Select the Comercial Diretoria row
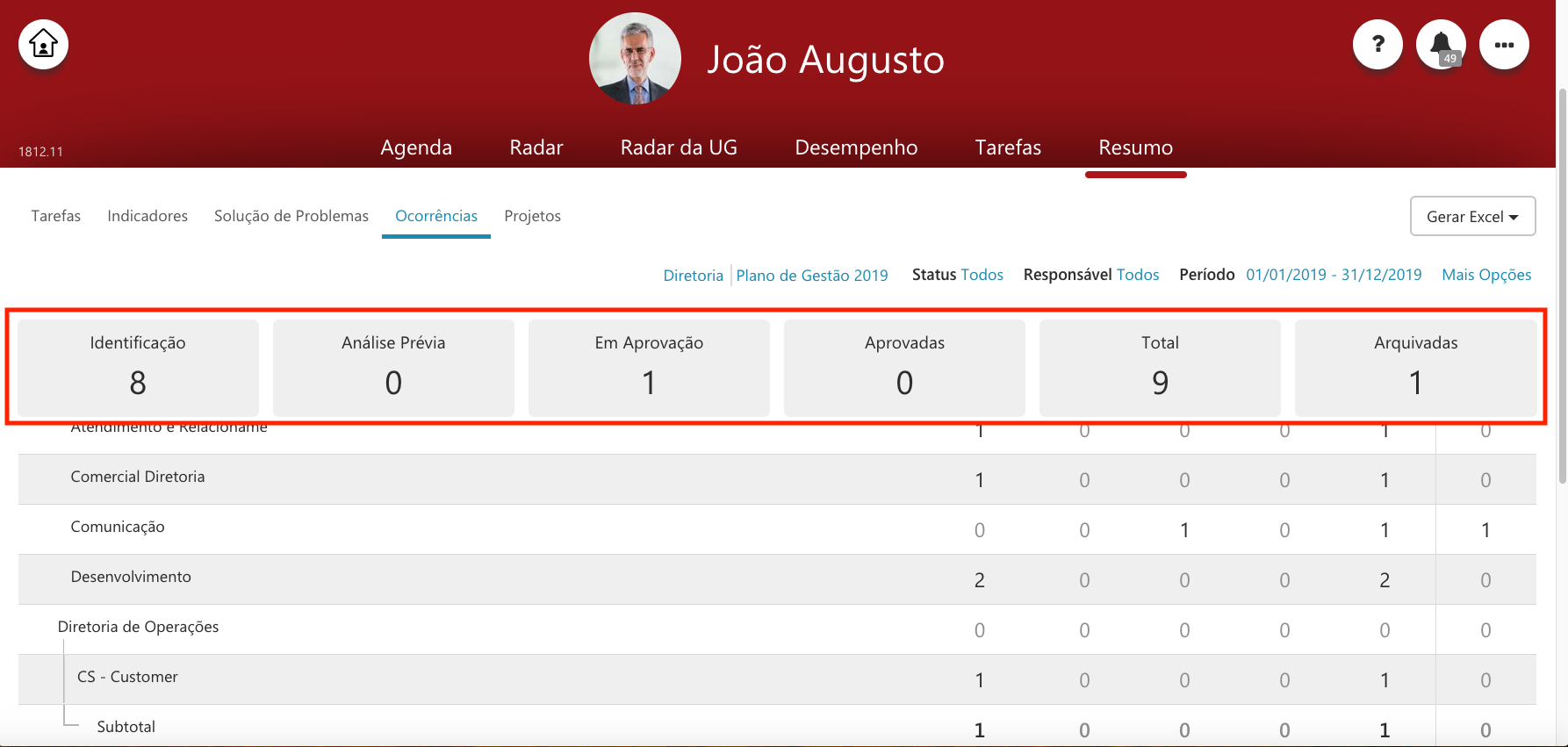The height and width of the screenshot is (747, 1568). tap(777, 479)
